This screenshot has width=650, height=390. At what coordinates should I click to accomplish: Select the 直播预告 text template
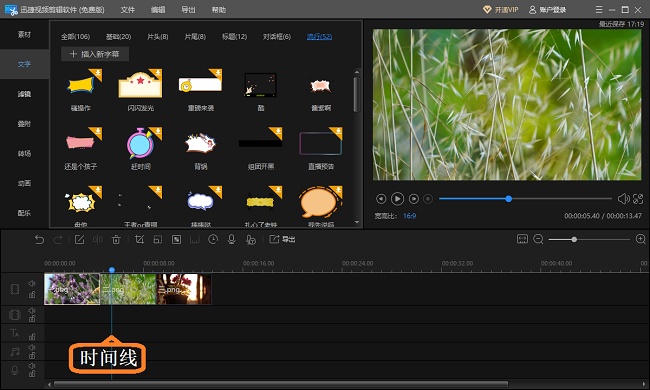[x=321, y=149]
